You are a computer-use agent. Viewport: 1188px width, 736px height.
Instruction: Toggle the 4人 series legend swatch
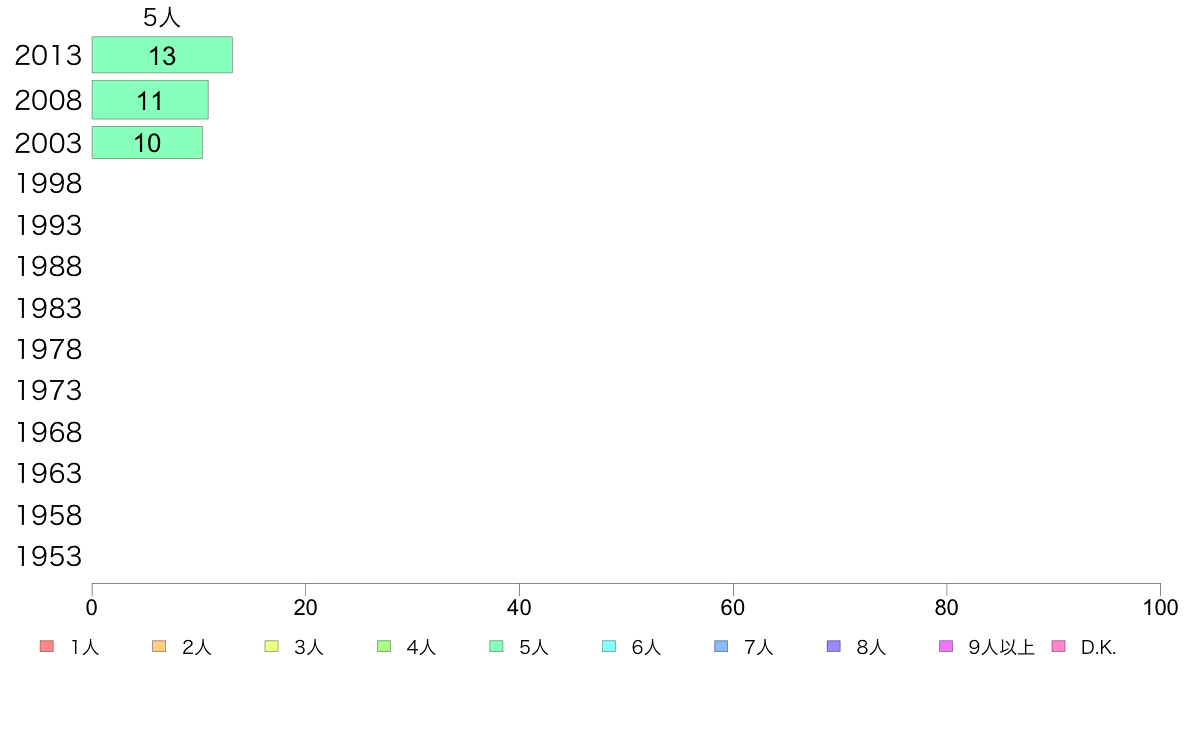click(x=384, y=647)
